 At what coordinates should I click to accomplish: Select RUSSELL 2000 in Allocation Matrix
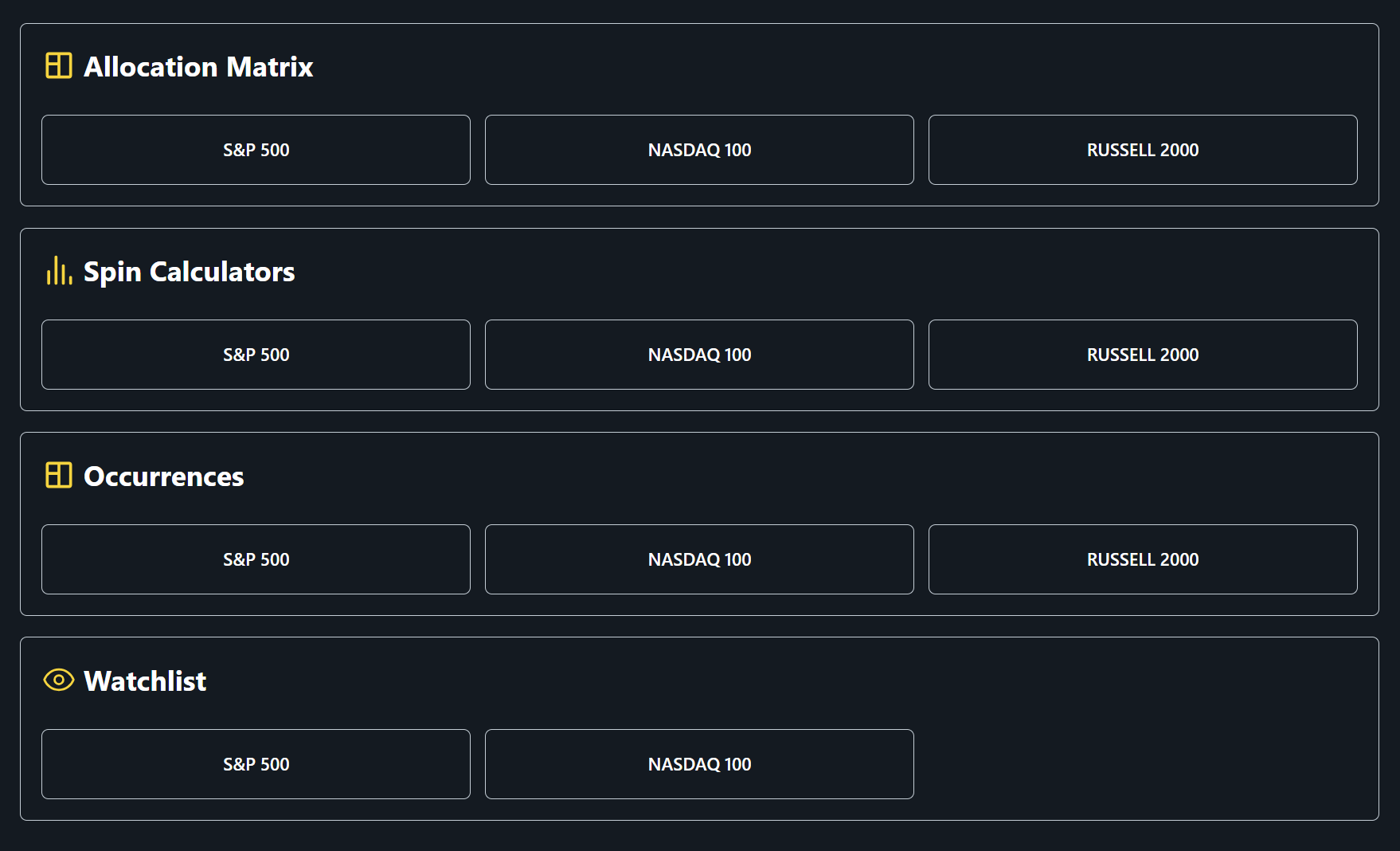coord(1143,150)
